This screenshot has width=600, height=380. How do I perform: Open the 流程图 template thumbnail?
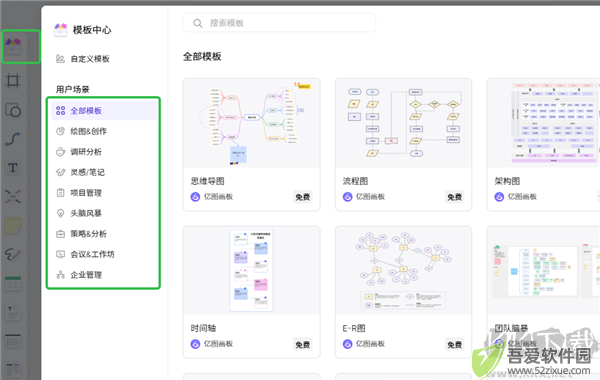point(403,123)
